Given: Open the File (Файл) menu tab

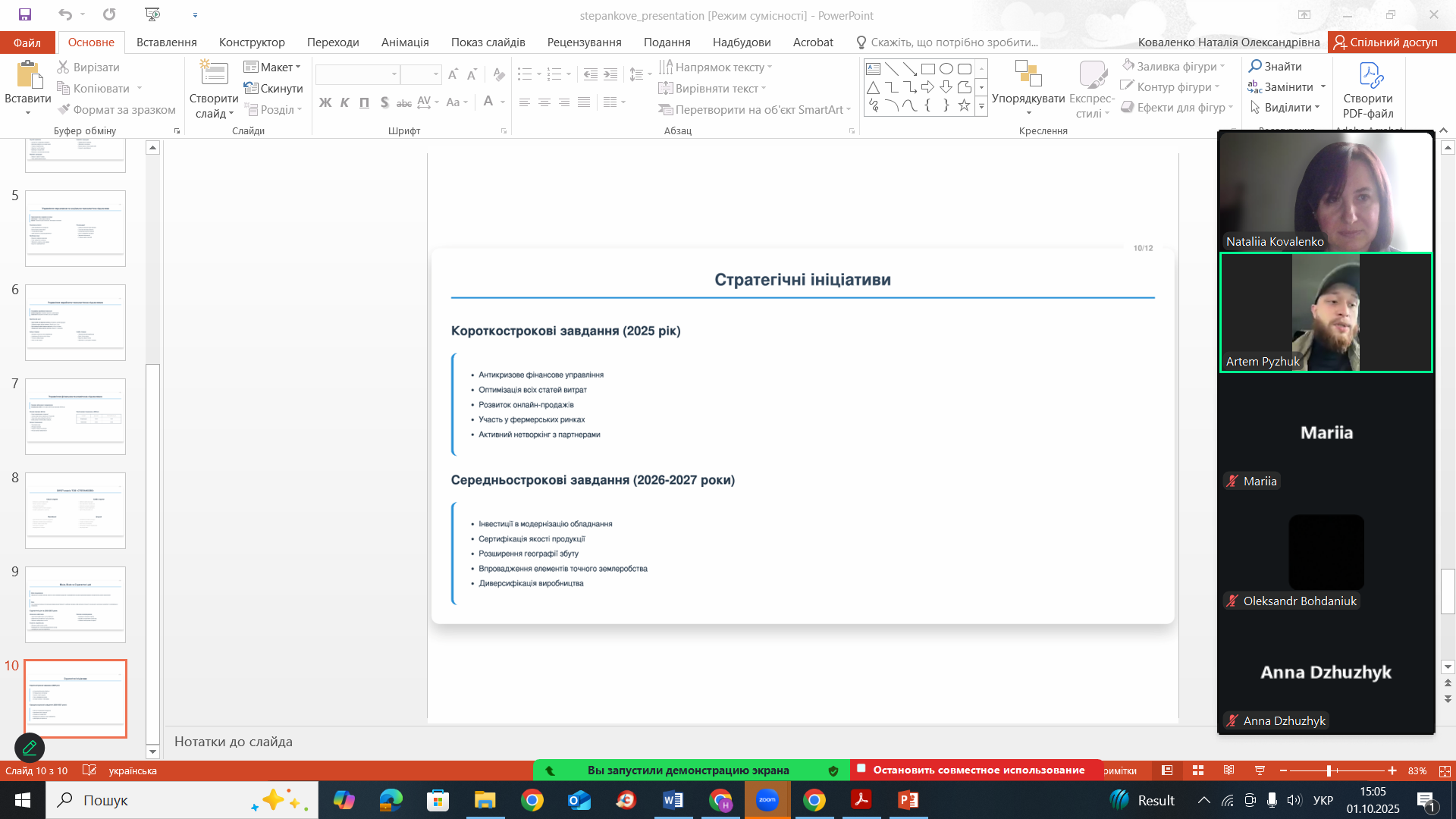Looking at the screenshot, I should (27, 42).
